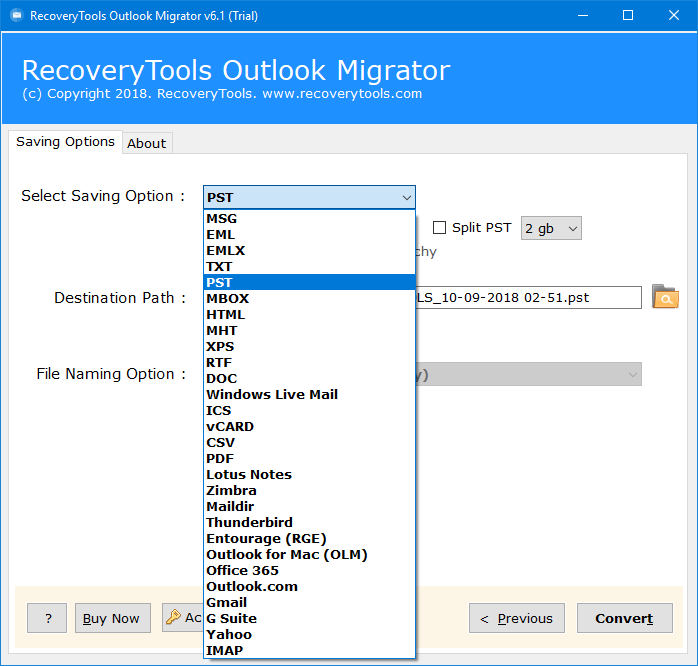Image resolution: width=698 pixels, height=666 pixels.
Task: Minimize the Outlook Migrator window
Action: coord(583,16)
